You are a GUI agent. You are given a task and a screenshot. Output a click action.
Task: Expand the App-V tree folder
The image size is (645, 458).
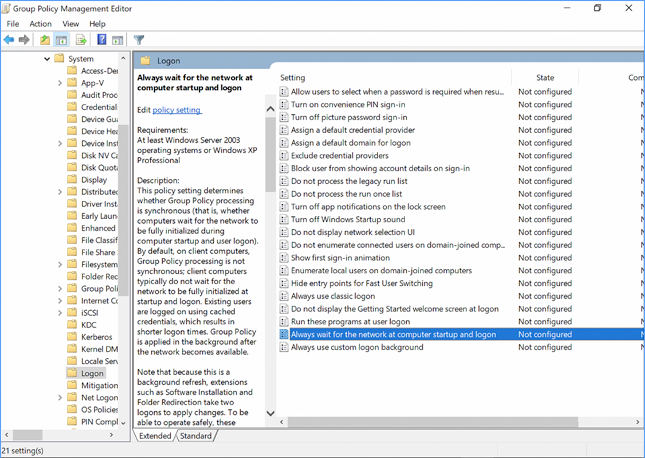pyautogui.click(x=60, y=84)
